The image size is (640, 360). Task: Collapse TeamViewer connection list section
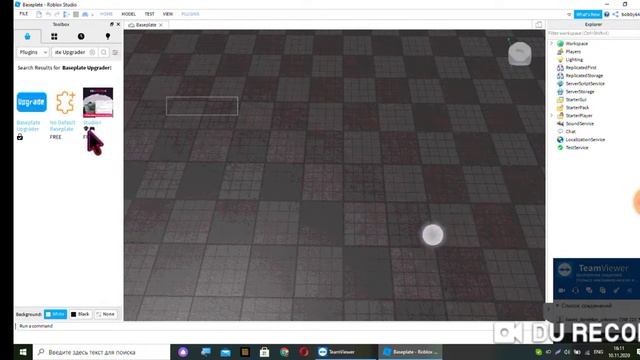pos(557,305)
